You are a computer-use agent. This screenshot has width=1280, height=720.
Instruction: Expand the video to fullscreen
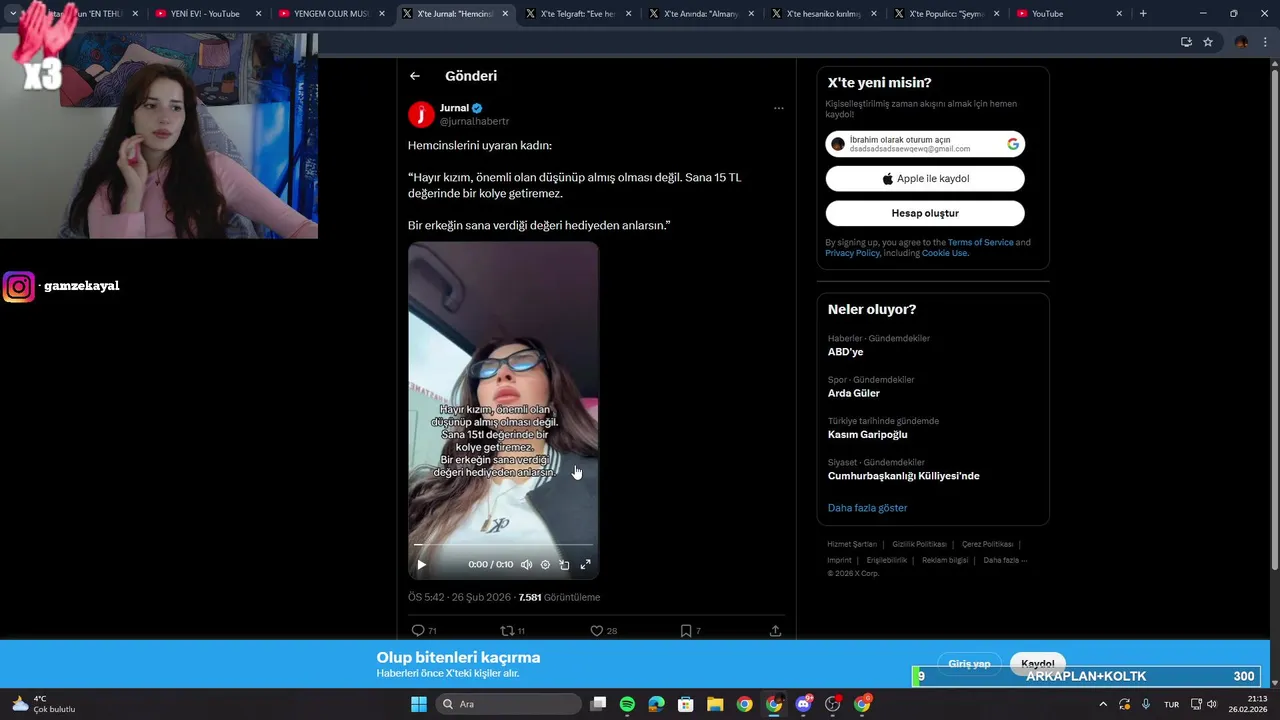click(586, 565)
